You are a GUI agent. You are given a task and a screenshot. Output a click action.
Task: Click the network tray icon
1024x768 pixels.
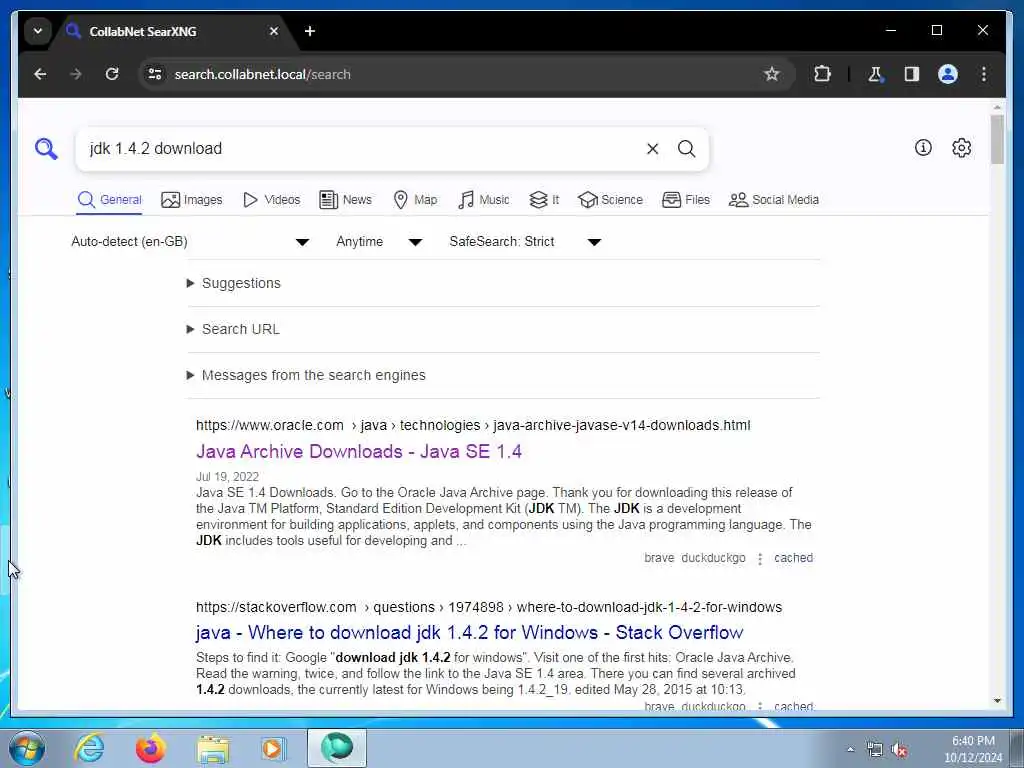coord(874,750)
